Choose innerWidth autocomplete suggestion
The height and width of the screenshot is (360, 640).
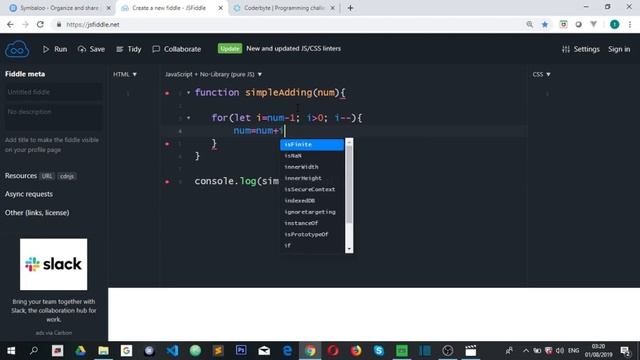click(312, 167)
